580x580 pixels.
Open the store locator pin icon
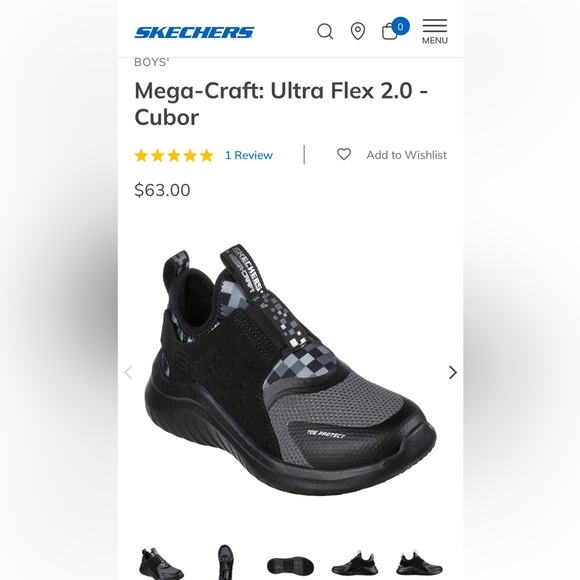[358, 31]
